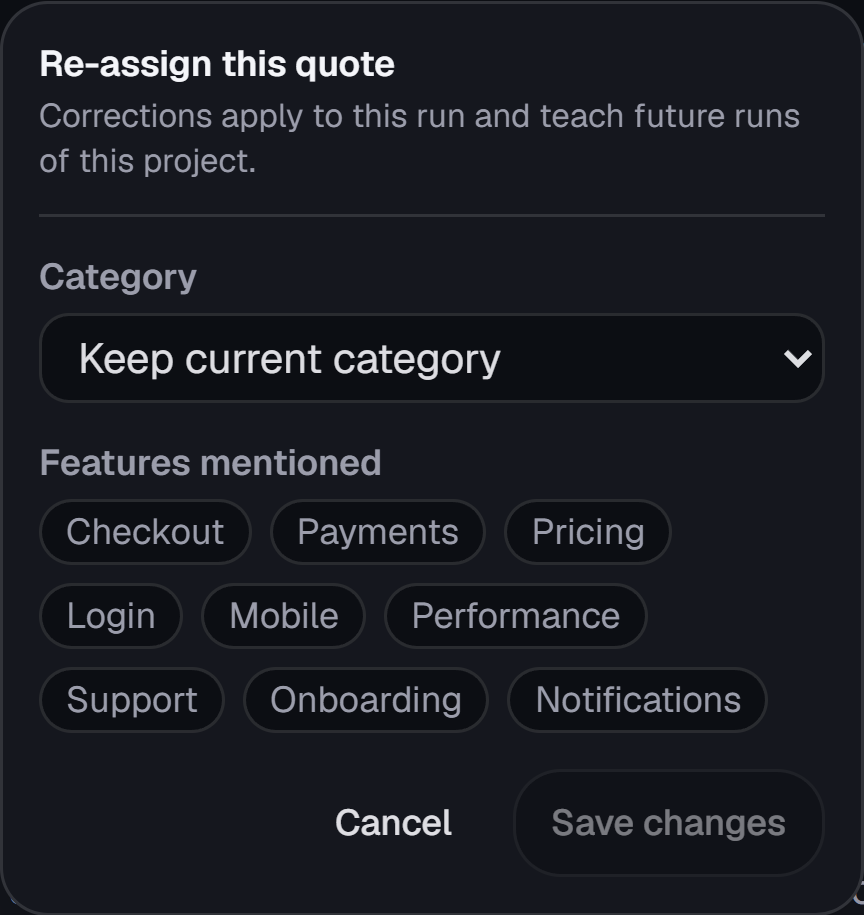Image resolution: width=864 pixels, height=915 pixels.
Task: Cancel the re-assign dialog
Action: point(393,823)
